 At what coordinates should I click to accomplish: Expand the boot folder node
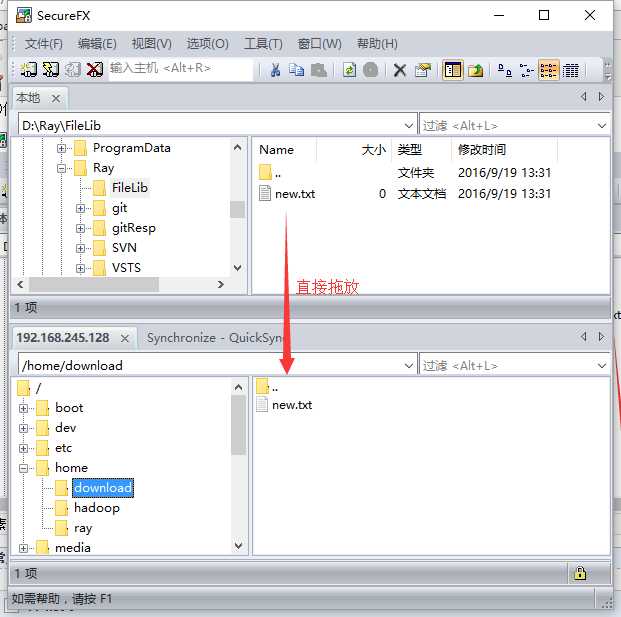tap(23, 408)
